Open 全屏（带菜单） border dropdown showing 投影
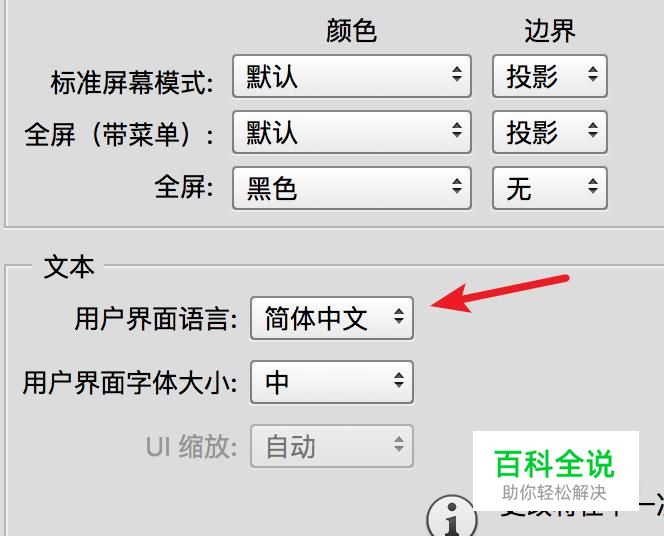 [x=550, y=132]
